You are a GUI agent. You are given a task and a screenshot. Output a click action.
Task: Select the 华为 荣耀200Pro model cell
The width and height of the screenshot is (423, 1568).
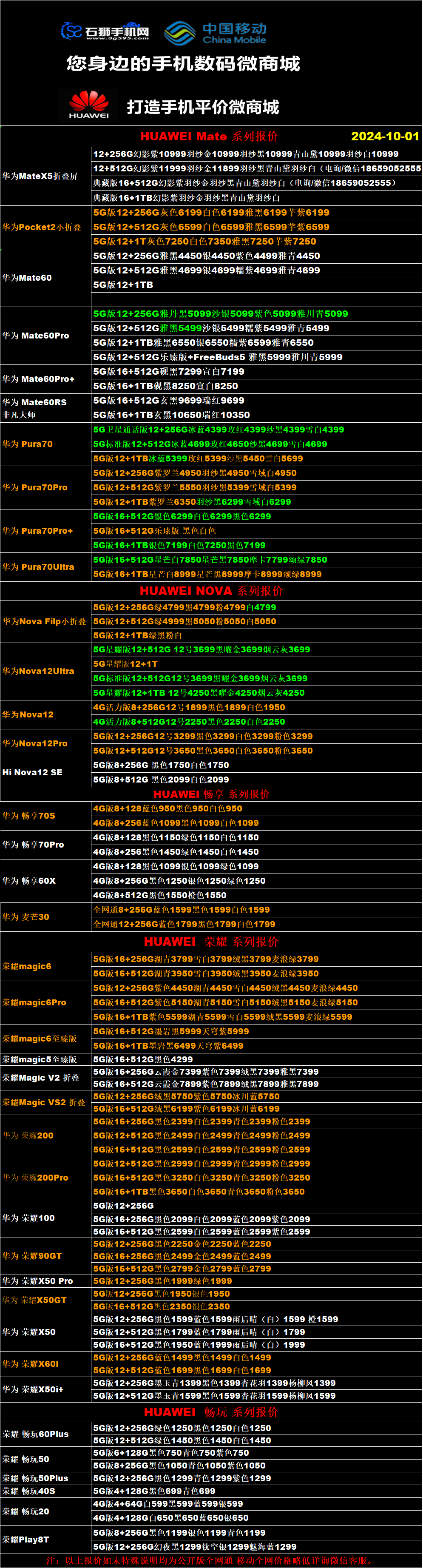[45, 1178]
